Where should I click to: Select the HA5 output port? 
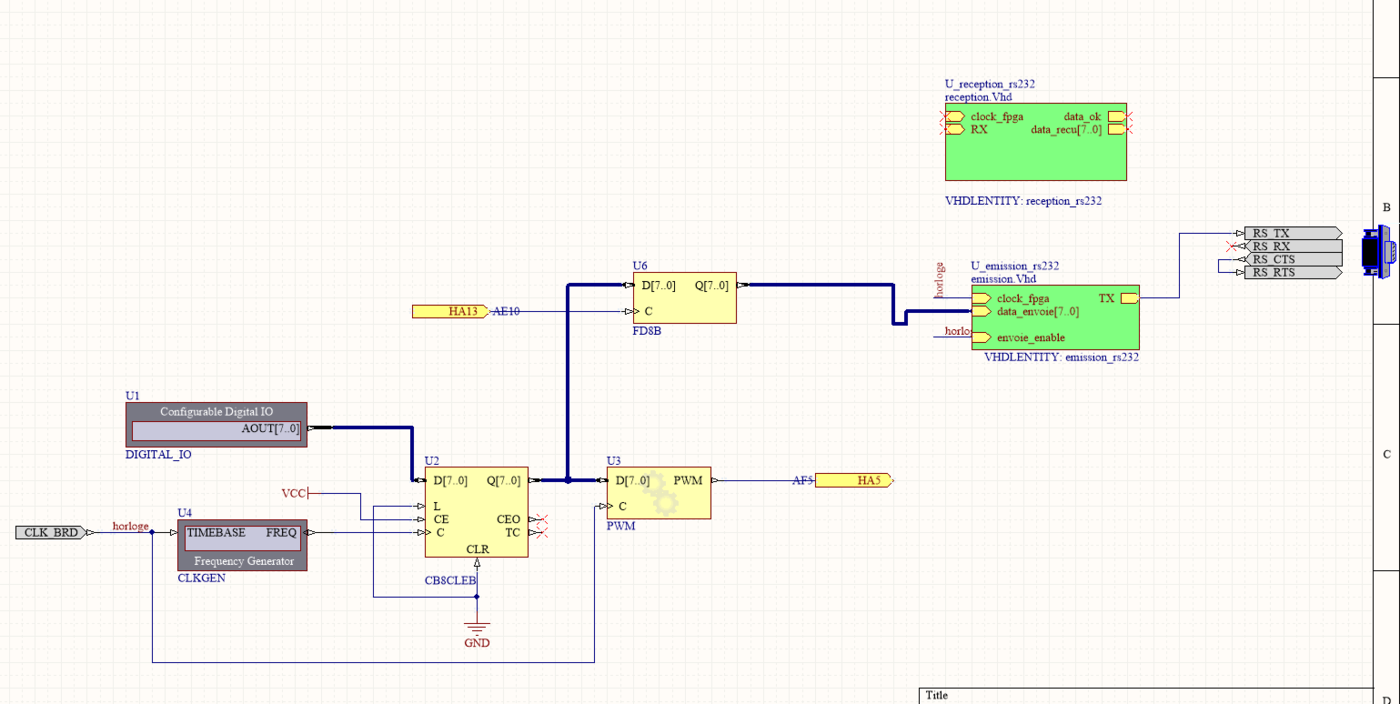coord(853,481)
